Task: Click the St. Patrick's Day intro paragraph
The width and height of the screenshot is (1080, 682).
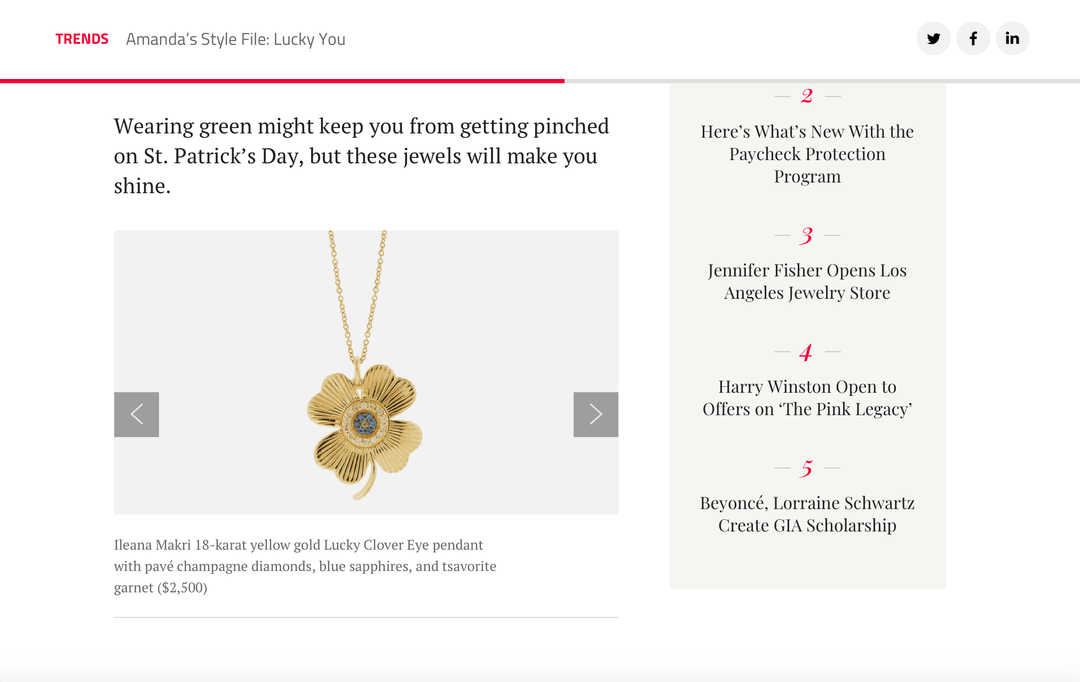Action: [x=362, y=156]
